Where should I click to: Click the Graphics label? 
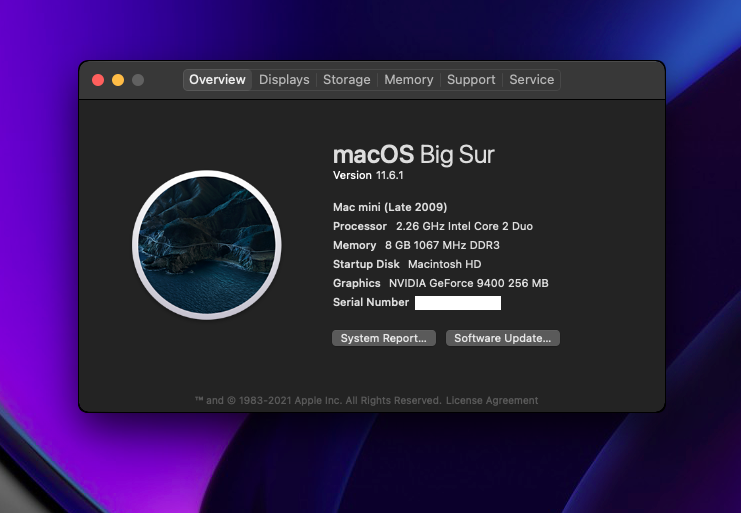356,283
